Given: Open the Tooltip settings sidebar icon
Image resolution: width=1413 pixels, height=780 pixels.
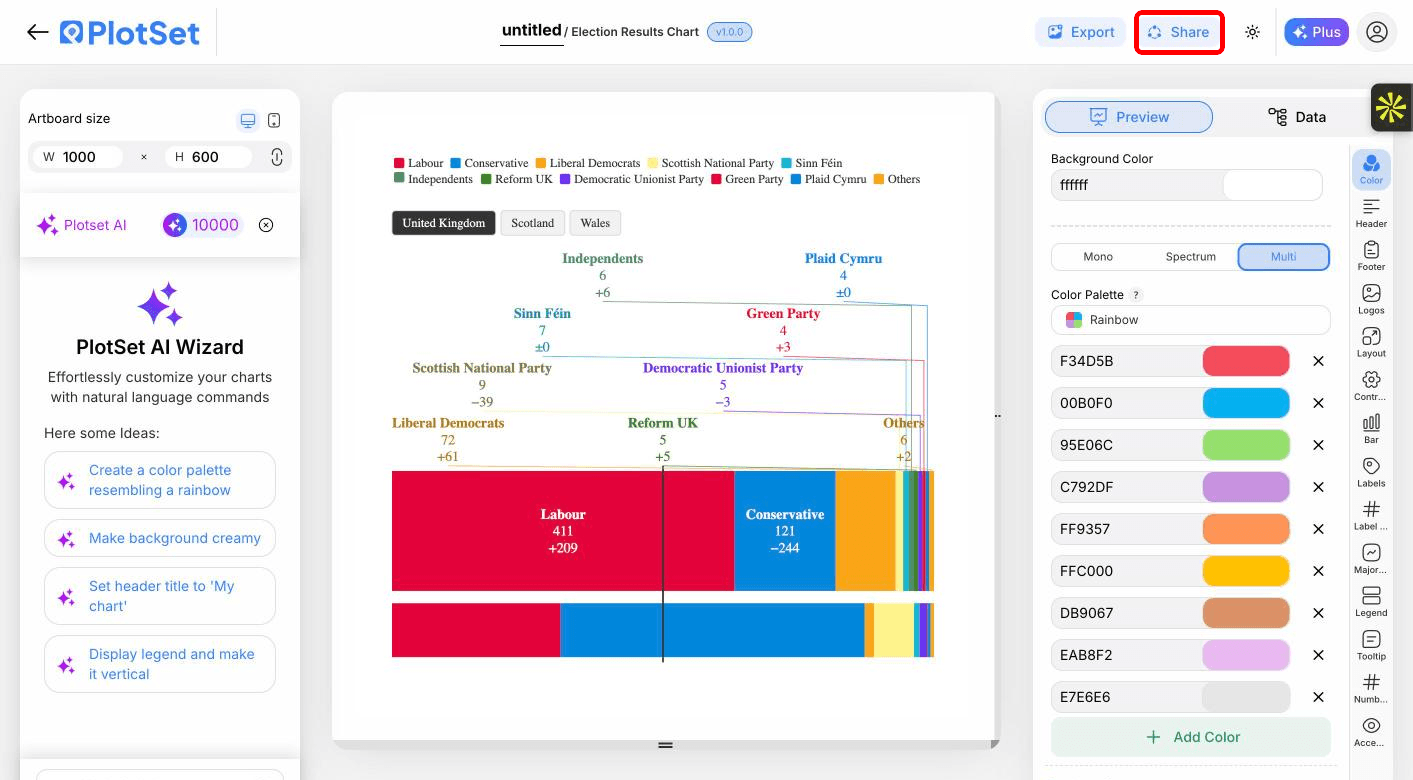Looking at the screenshot, I should [1371, 645].
